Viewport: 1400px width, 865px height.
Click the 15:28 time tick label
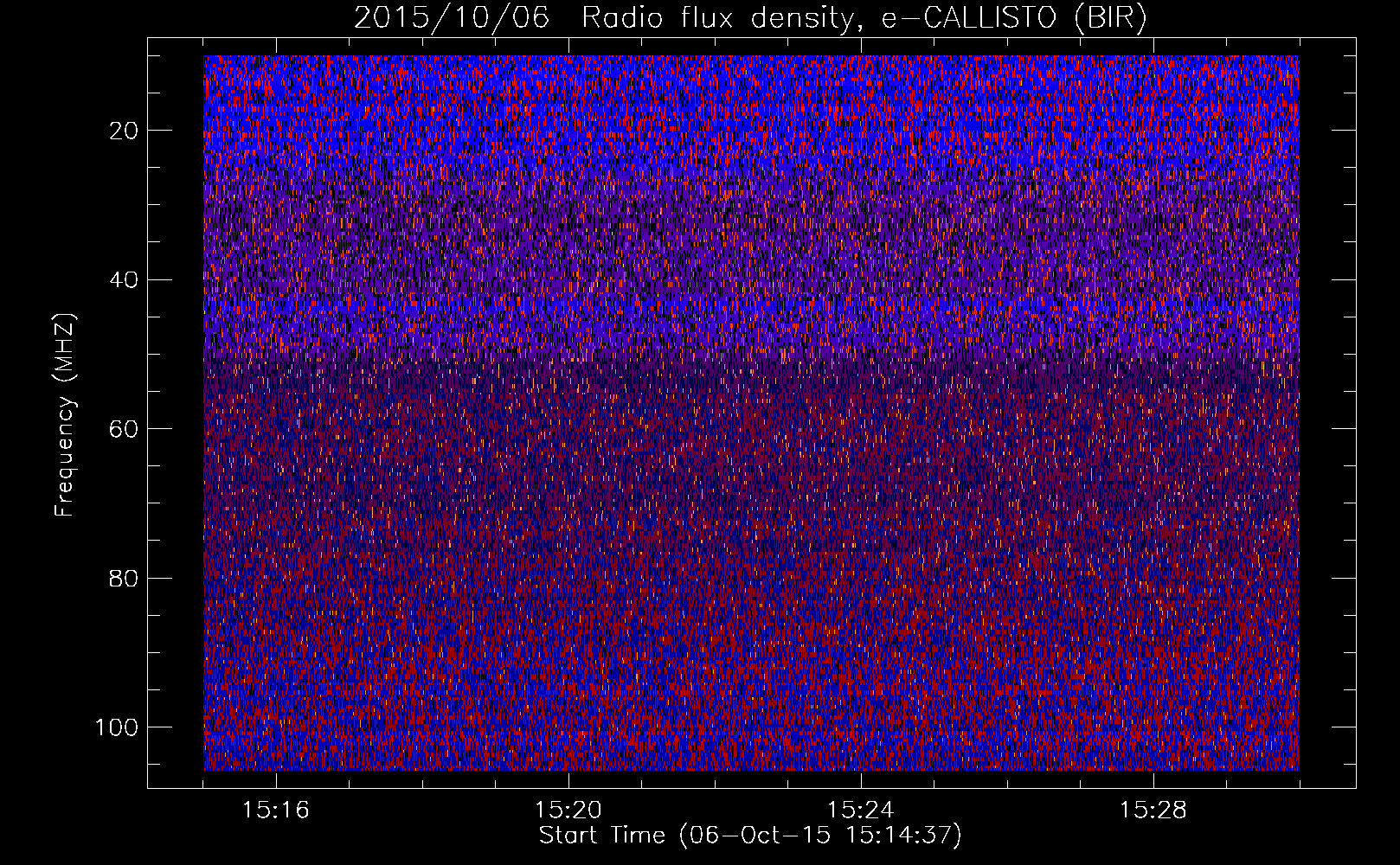(1153, 811)
